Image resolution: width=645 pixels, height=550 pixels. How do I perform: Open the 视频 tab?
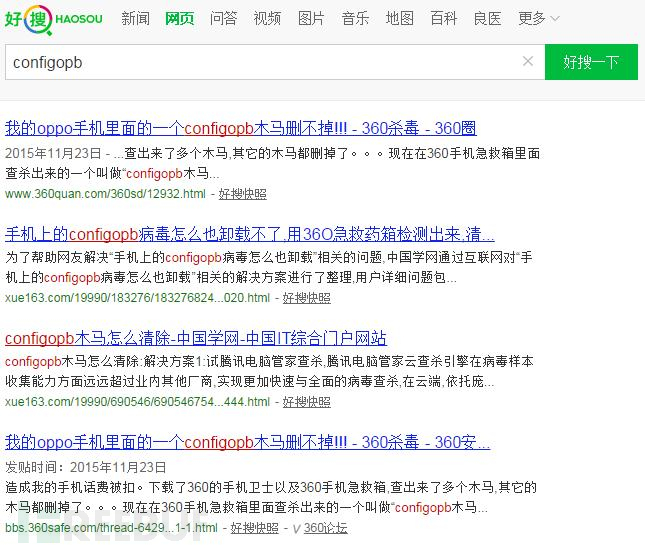tap(267, 19)
